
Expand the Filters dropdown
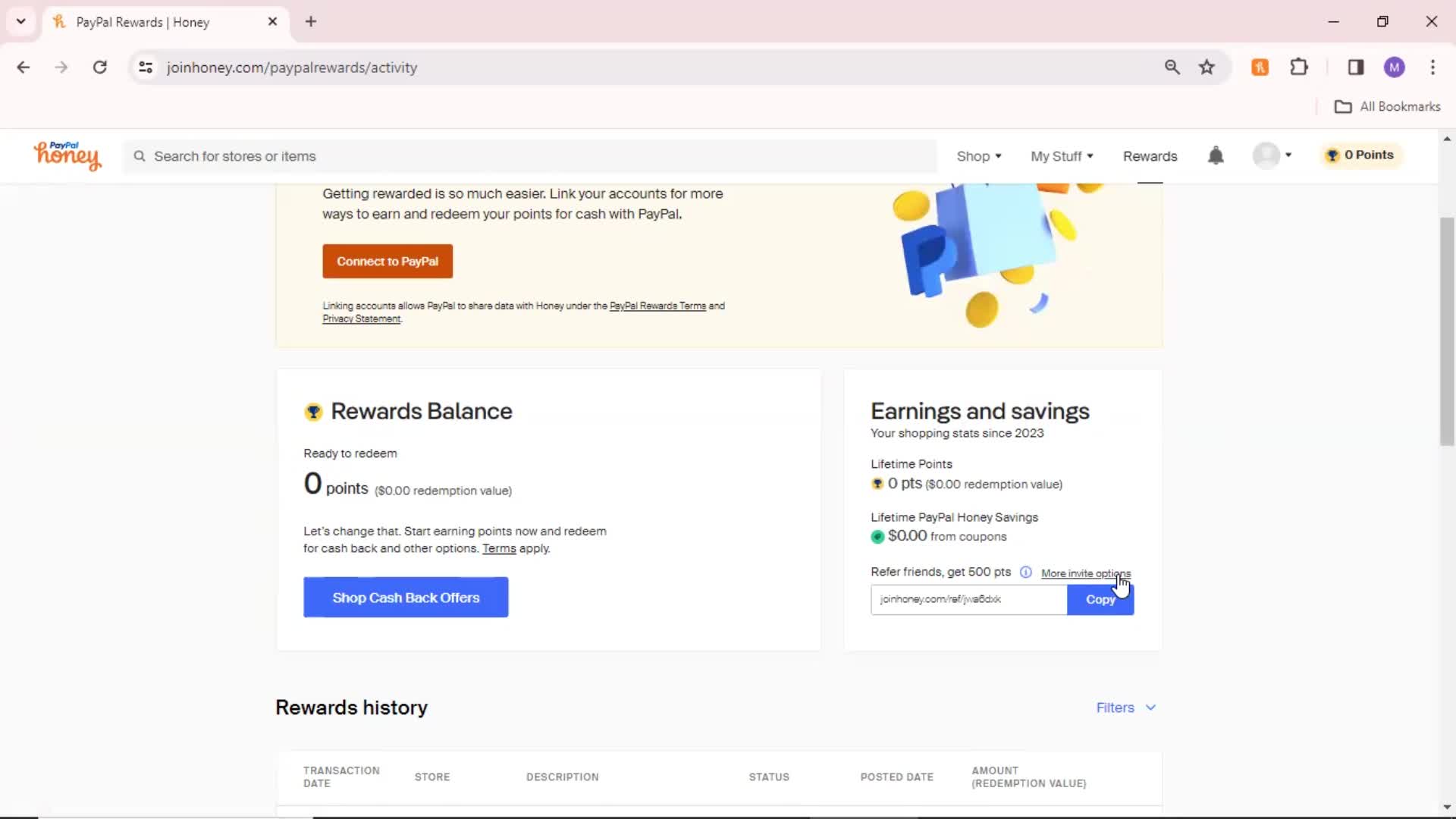[x=1126, y=708]
